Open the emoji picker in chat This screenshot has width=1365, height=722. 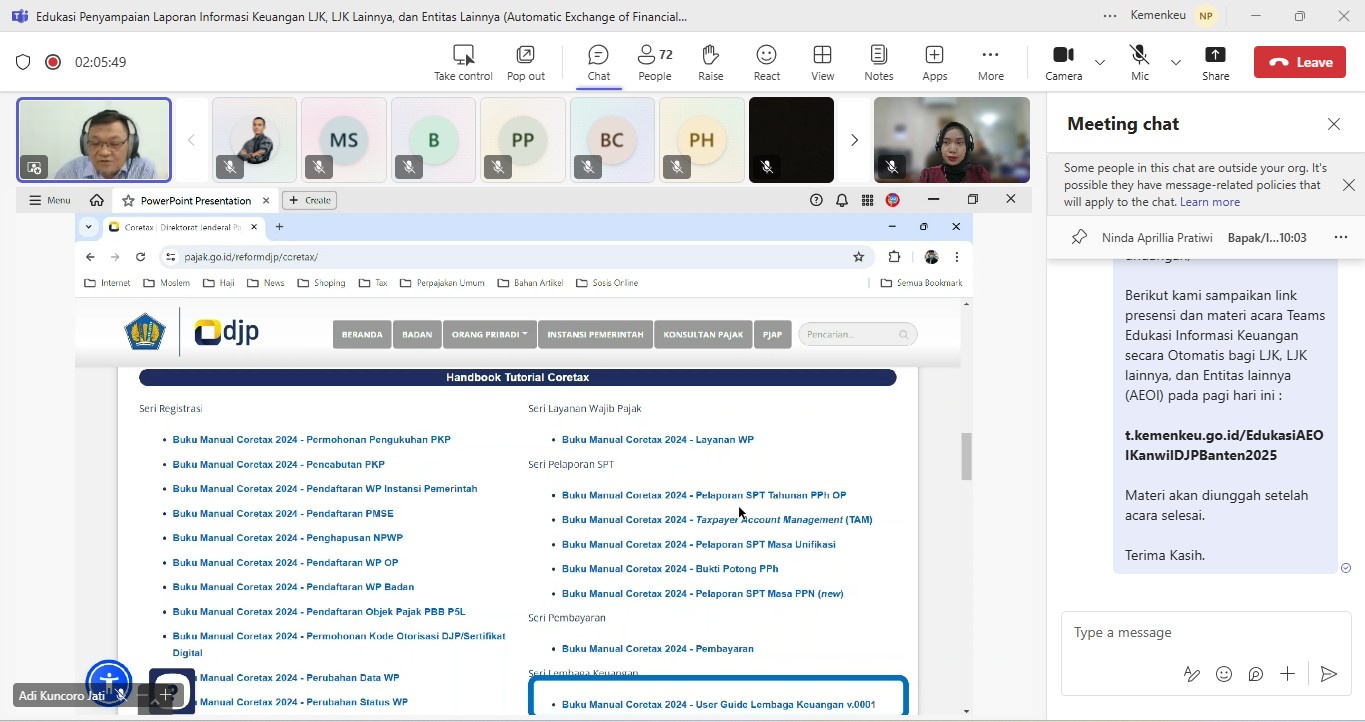point(1224,674)
